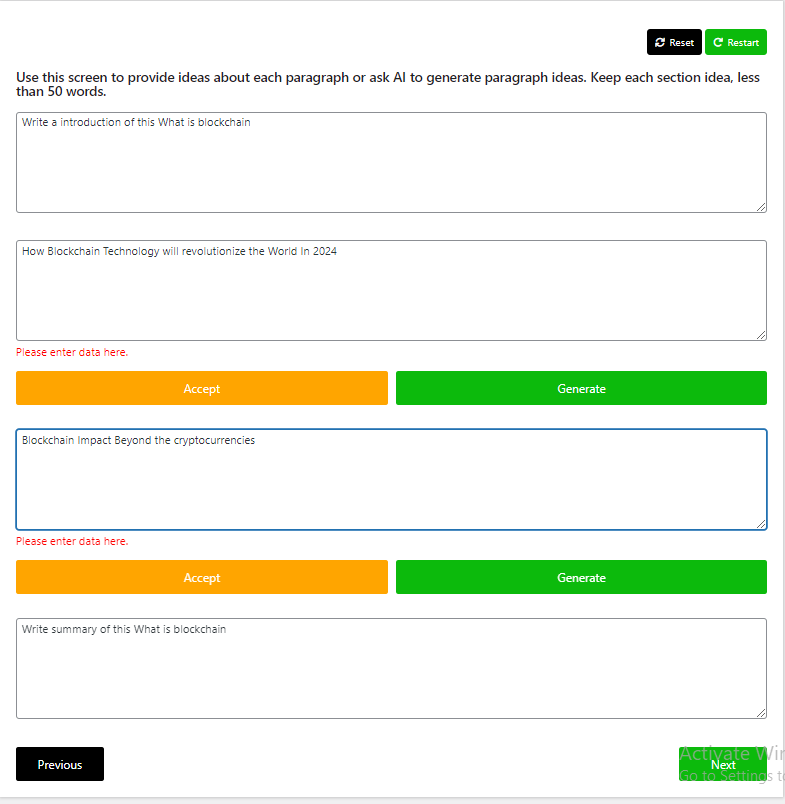Select the 'Write summary of this' text box
The height and width of the screenshot is (804, 785).
point(391,669)
